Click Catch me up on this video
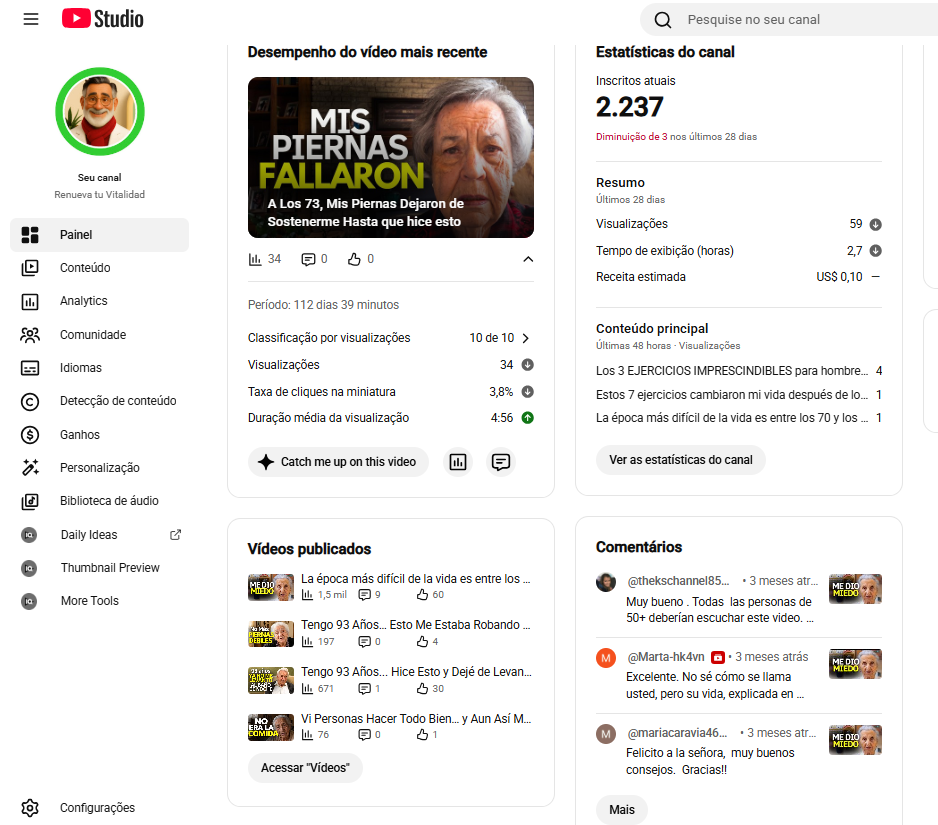This screenshot has height=825, width=938. pyautogui.click(x=338, y=462)
